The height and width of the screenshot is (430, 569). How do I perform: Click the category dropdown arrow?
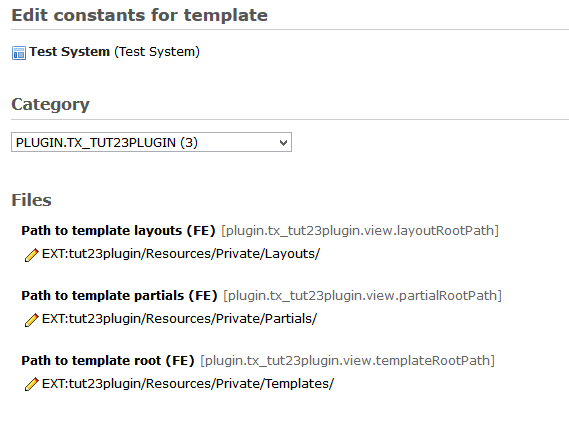pos(283,143)
